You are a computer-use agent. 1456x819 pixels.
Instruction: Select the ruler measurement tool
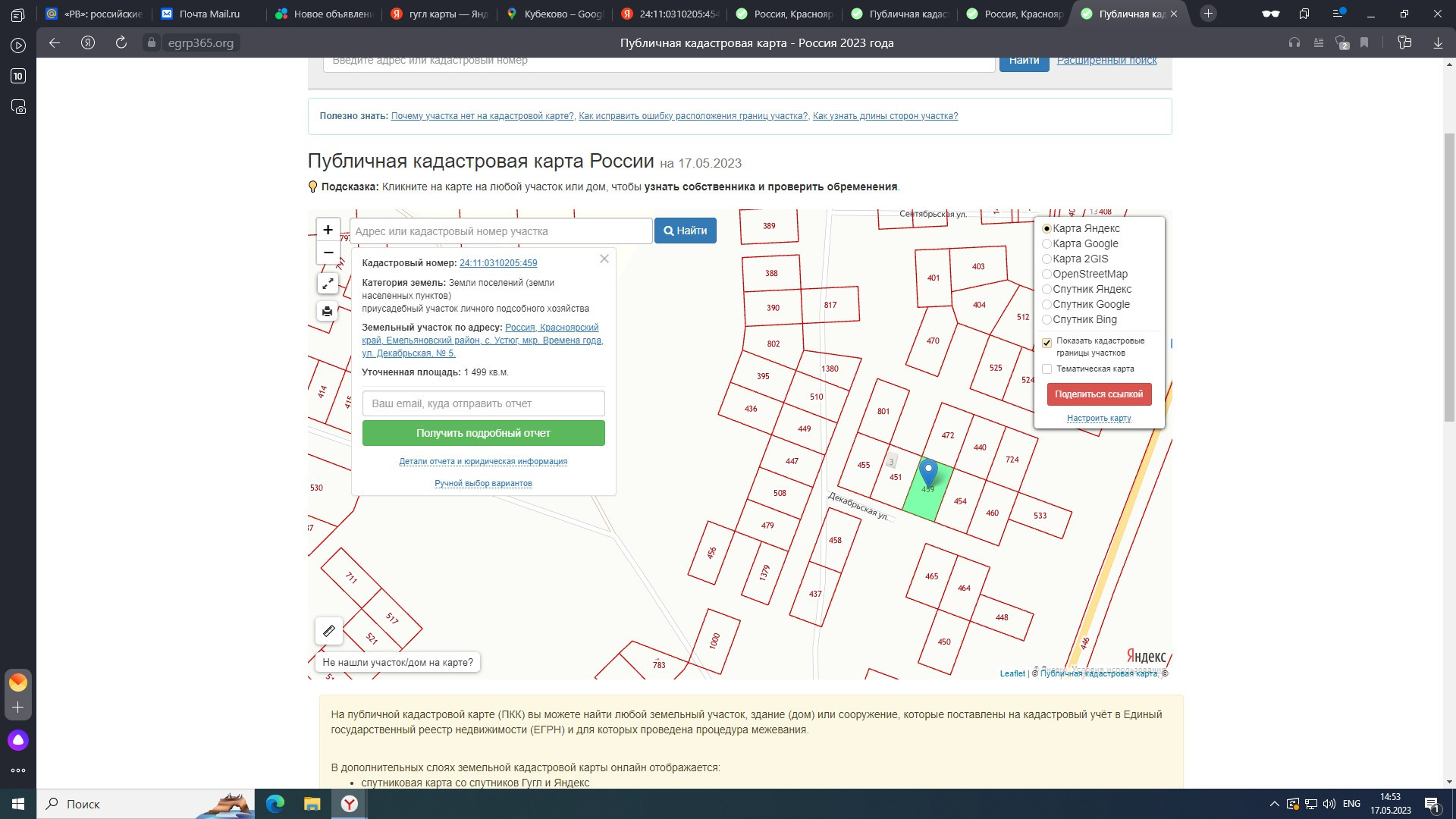click(329, 631)
